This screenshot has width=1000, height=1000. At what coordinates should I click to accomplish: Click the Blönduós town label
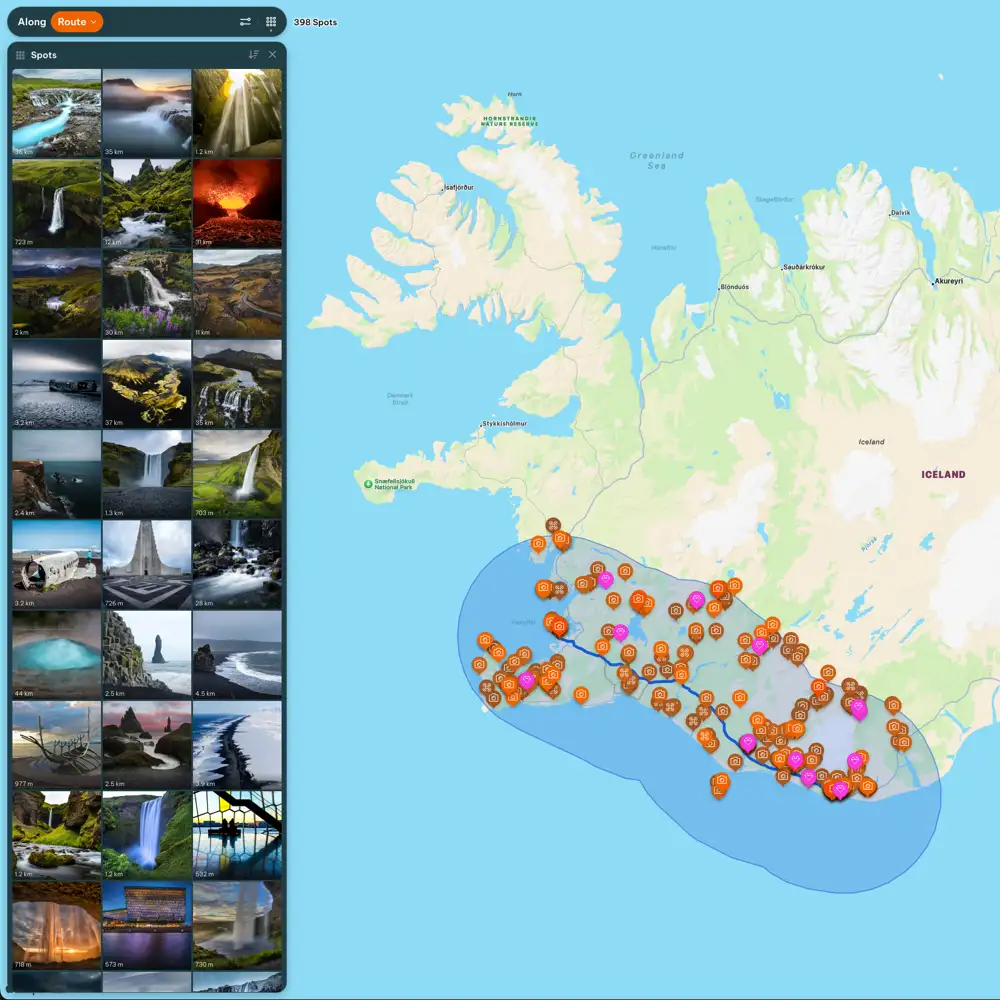(735, 287)
